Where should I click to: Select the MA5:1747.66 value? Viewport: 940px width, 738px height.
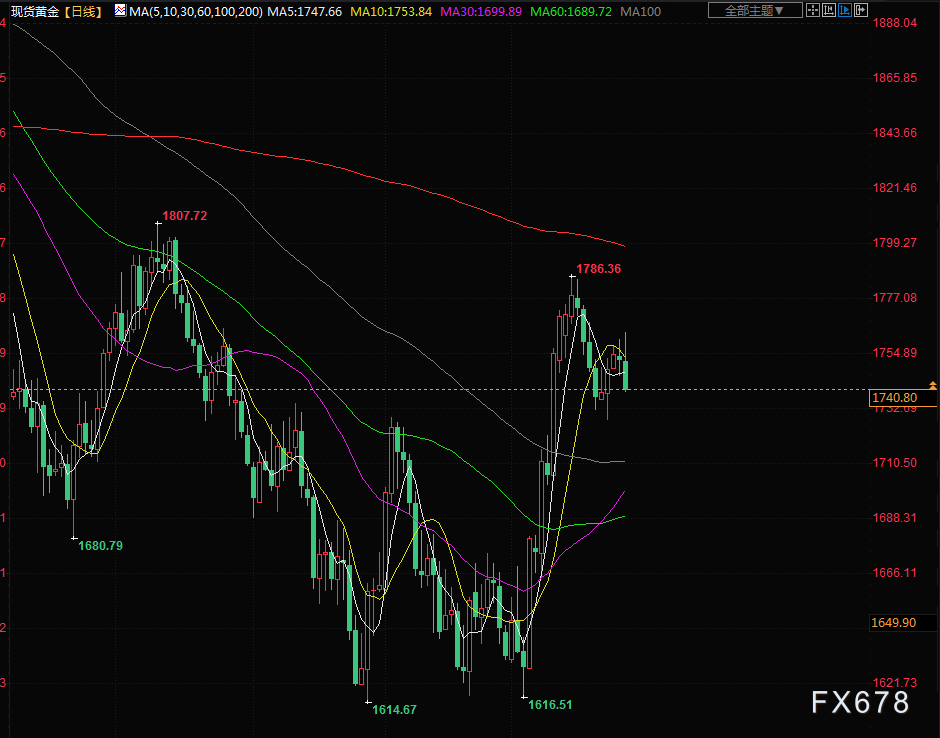[305, 11]
